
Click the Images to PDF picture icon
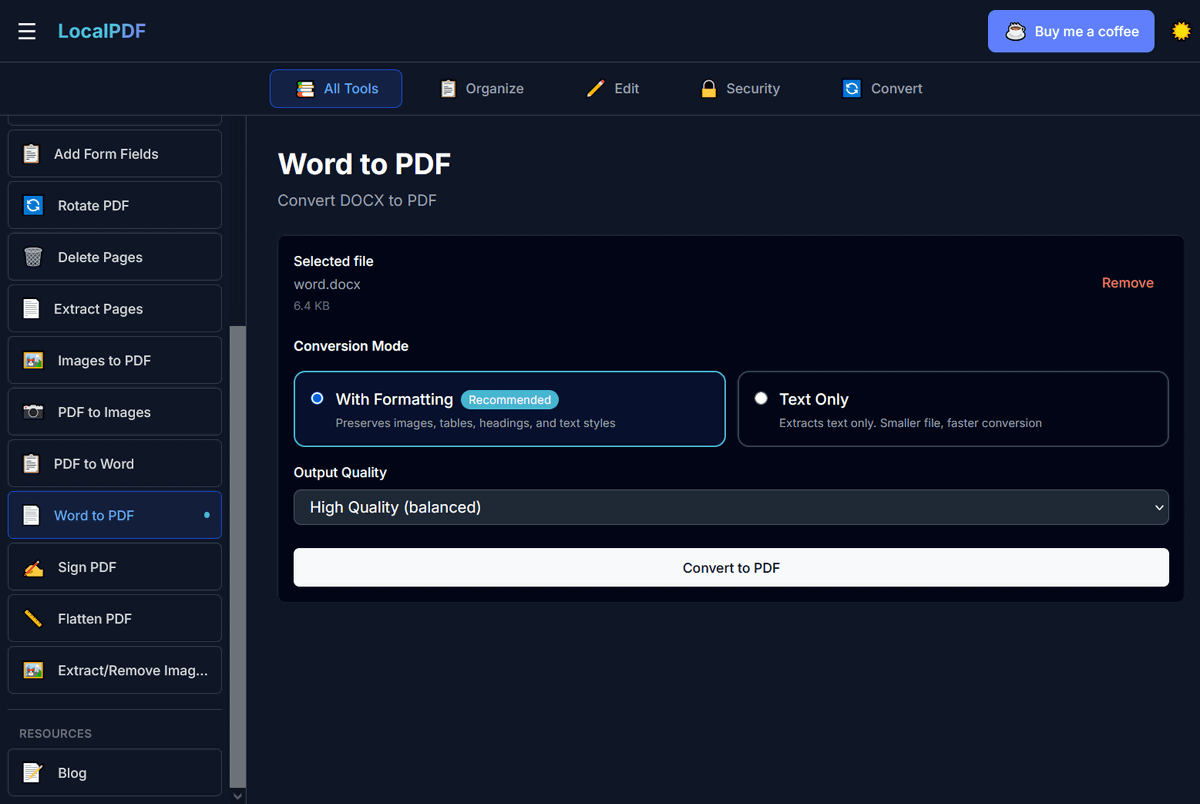tap(33, 360)
